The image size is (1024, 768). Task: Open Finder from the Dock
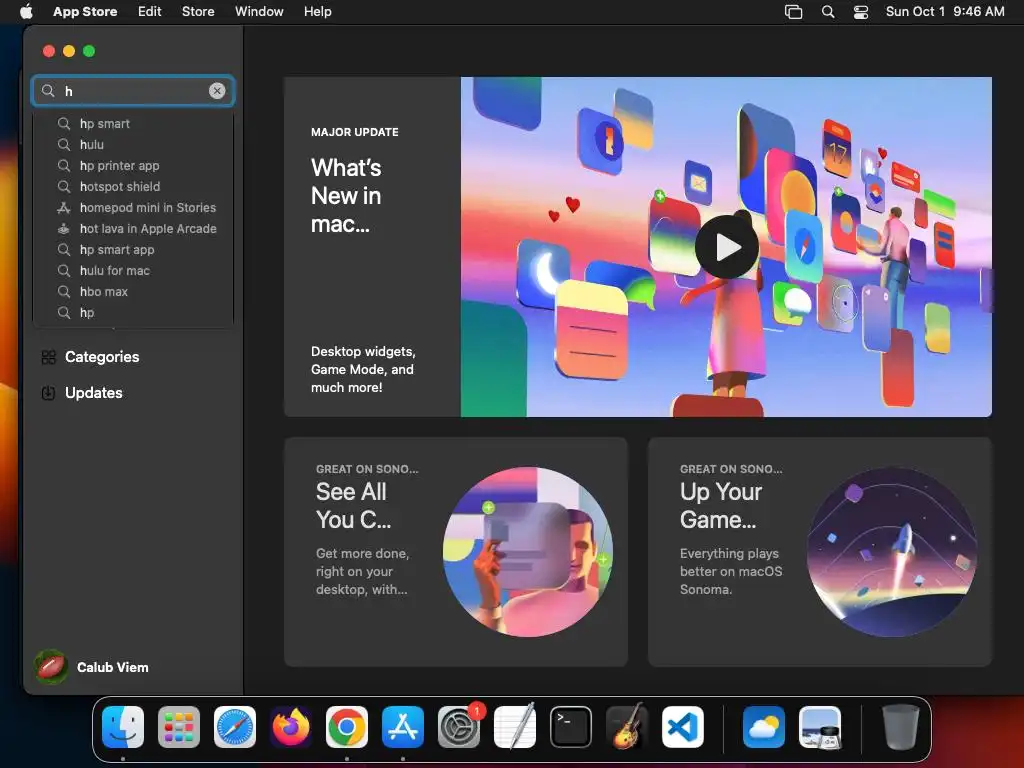click(x=123, y=727)
